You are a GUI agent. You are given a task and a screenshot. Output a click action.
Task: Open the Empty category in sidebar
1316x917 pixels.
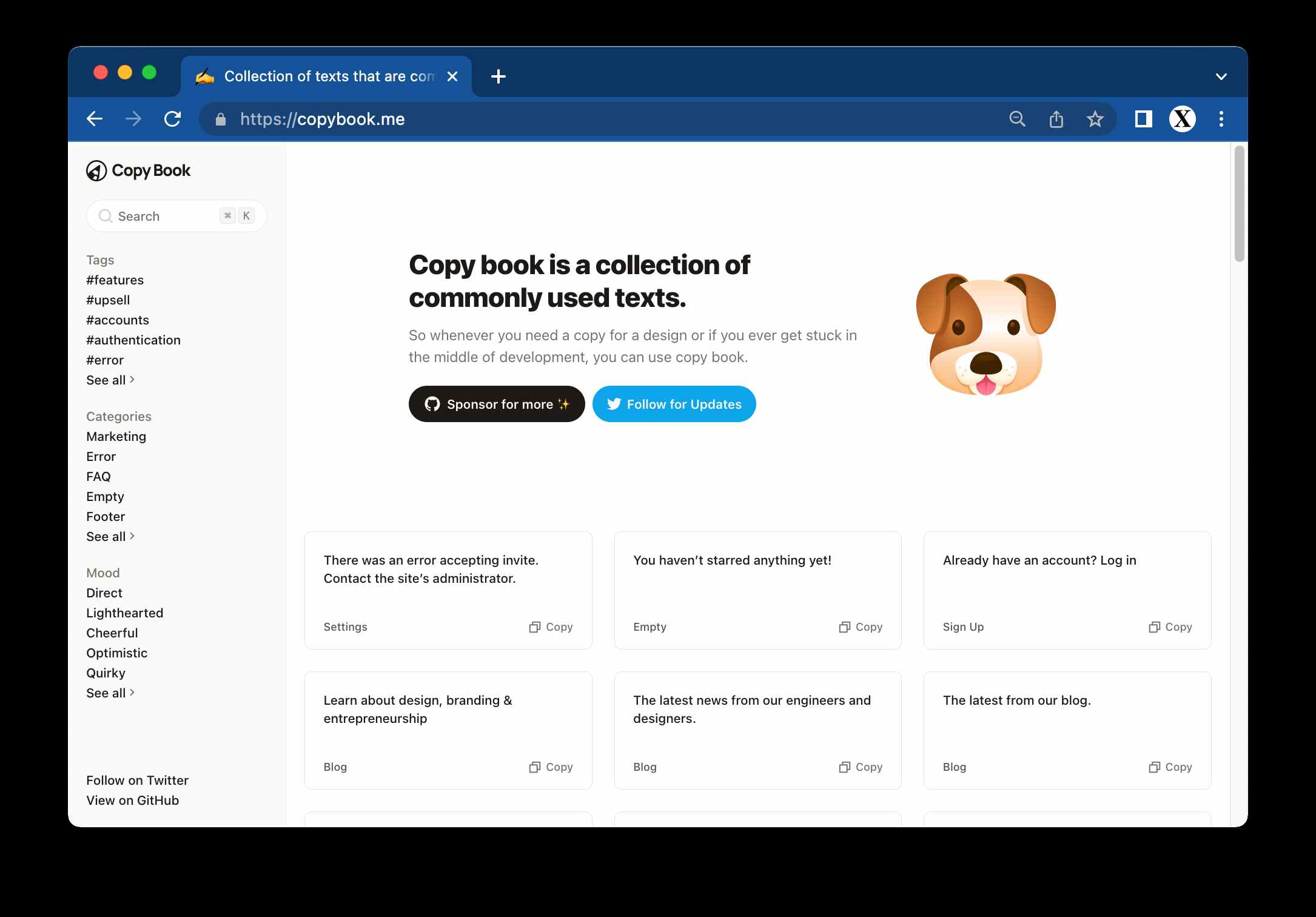click(x=105, y=497)
